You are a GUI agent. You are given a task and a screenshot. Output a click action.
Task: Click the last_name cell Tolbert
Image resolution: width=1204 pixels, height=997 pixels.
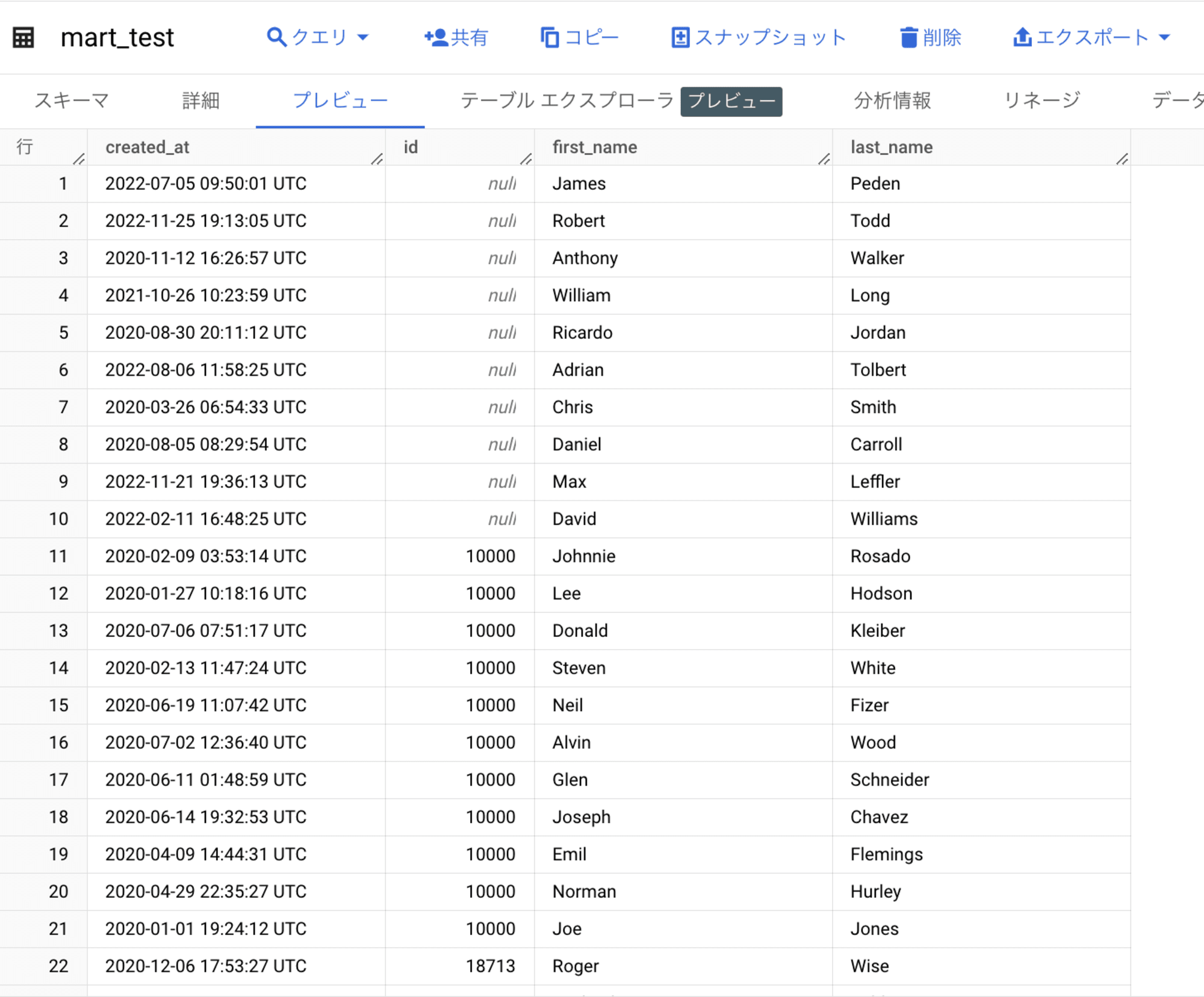pyautogui.click(x=981, y=370)
